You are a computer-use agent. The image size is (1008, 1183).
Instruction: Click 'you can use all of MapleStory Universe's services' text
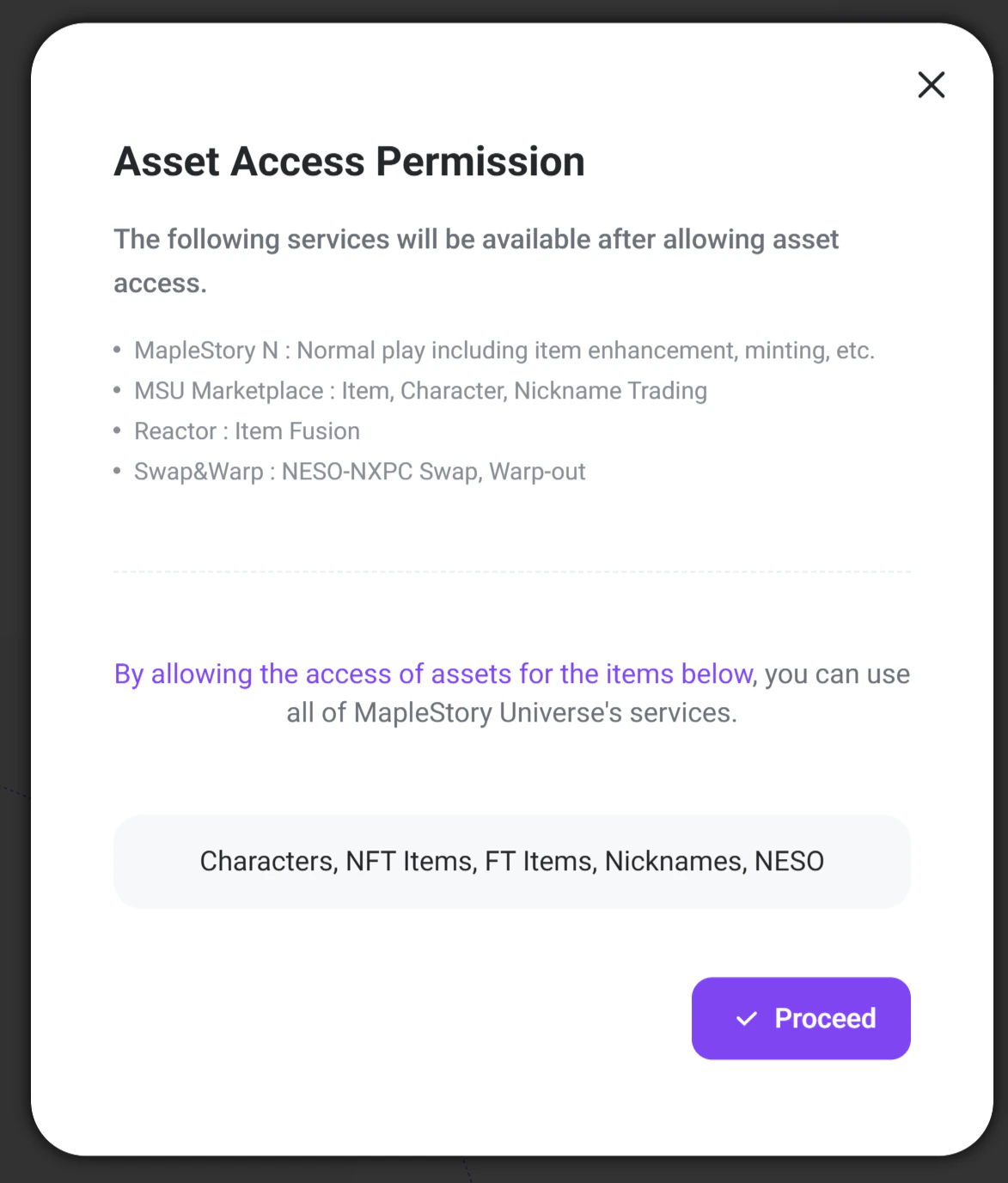tap(512, 711)
